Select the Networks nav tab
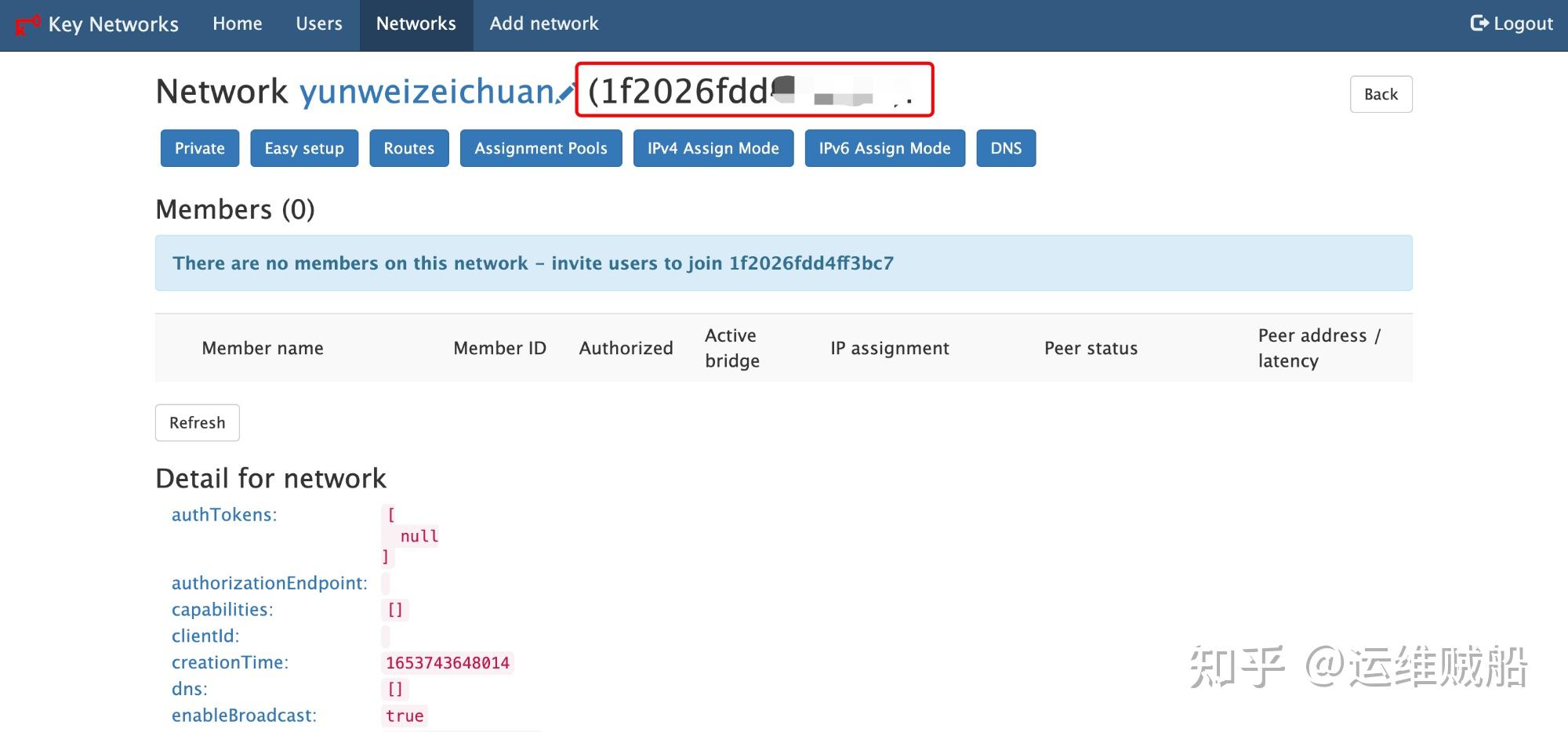The height and width of the screenshot is (732, 1568). click(x=416, y=24)
